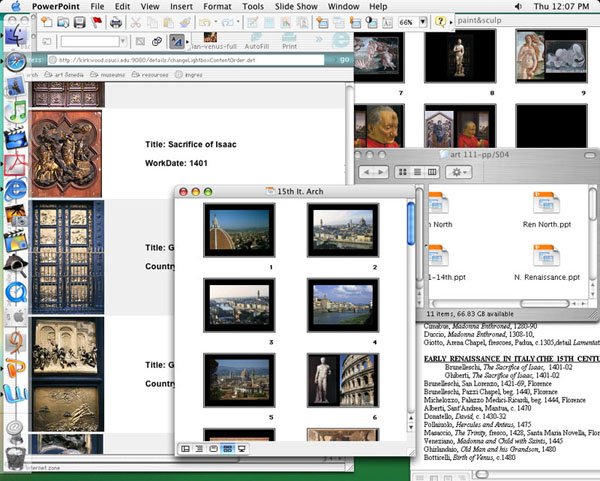600x481 pixels.
Task: Click the Save floppy disk icon
Action: [79, 22]
